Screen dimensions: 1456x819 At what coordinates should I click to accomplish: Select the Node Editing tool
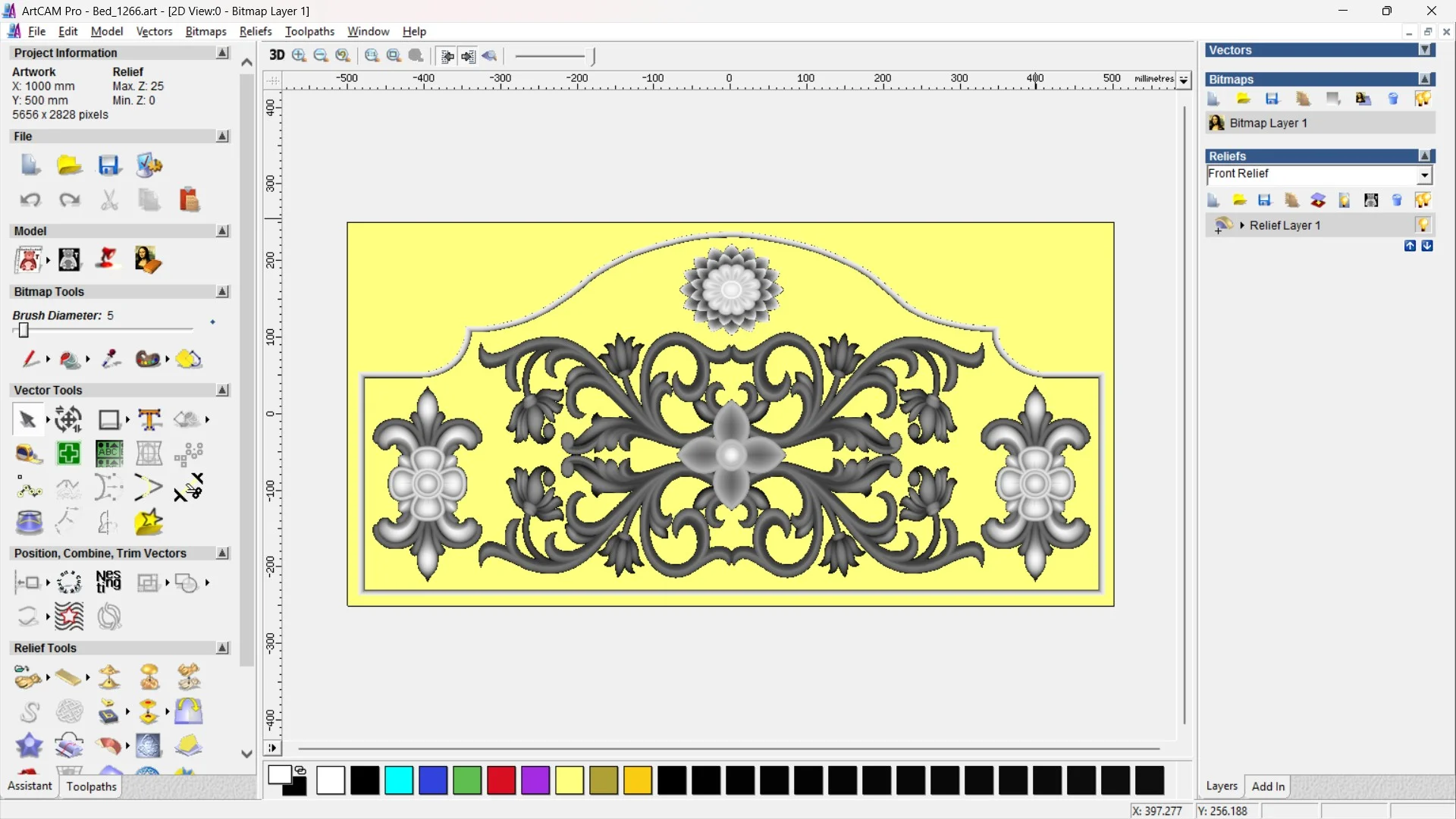tap(29, 488)
